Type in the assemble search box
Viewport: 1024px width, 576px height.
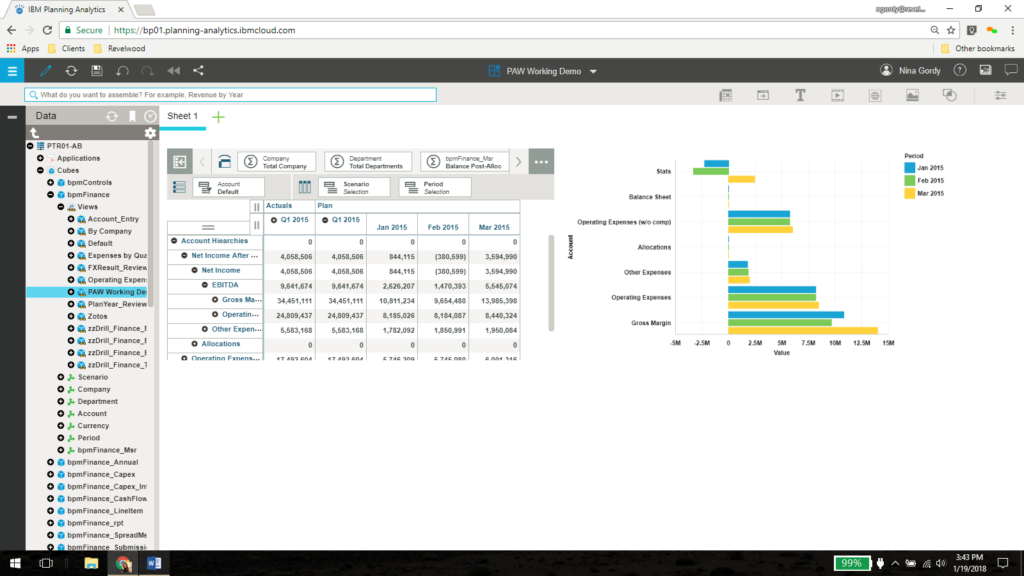pos(231,95)
